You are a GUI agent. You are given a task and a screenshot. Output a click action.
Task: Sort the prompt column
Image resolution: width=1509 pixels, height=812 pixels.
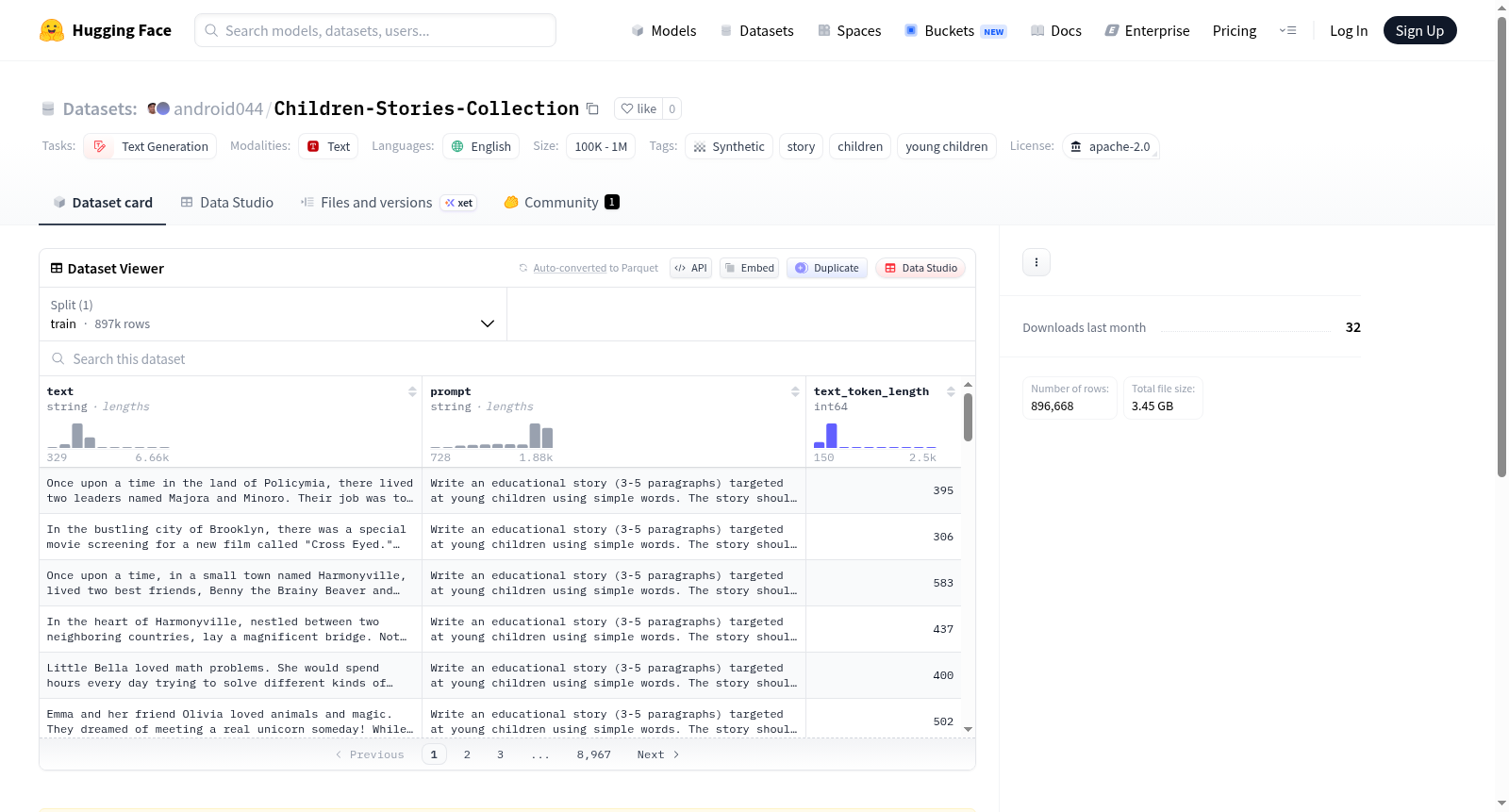[795, 391]
